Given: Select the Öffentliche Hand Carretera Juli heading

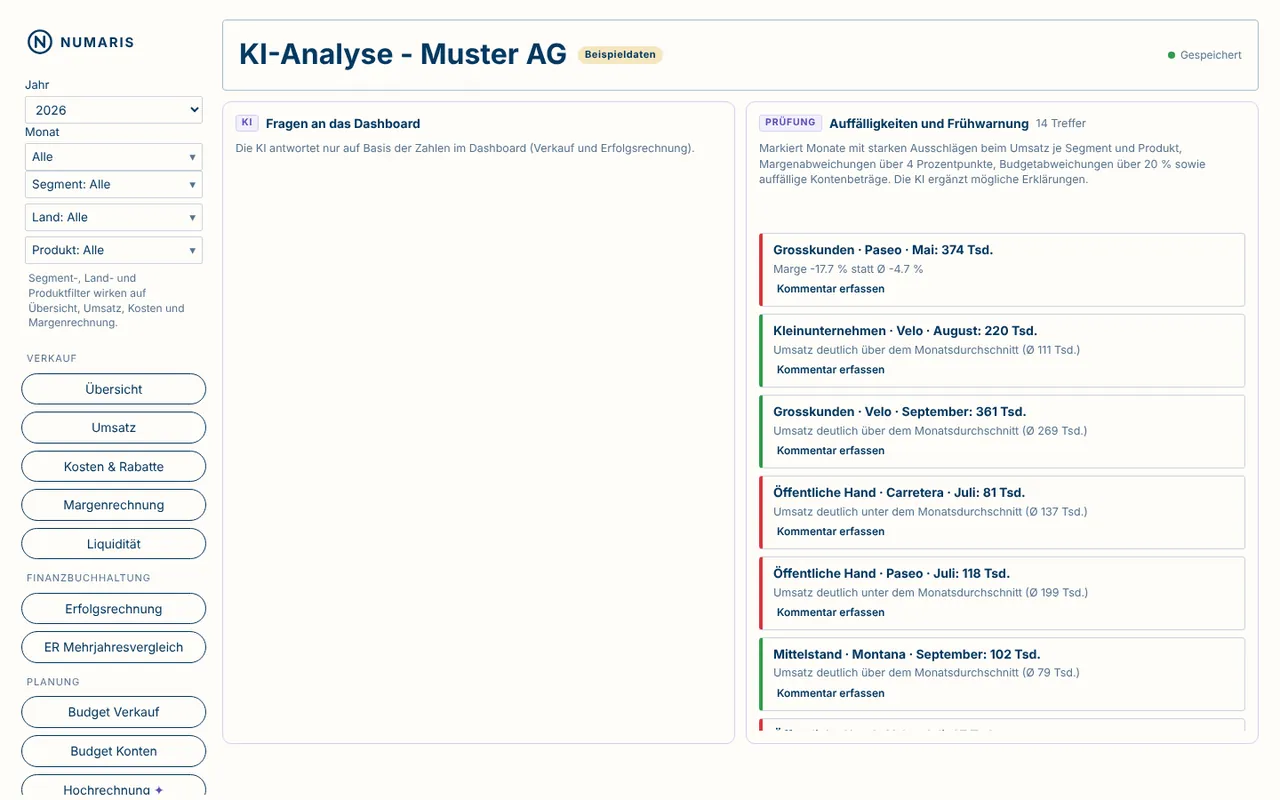Looking at the screenshot, I should pos(899,493).
